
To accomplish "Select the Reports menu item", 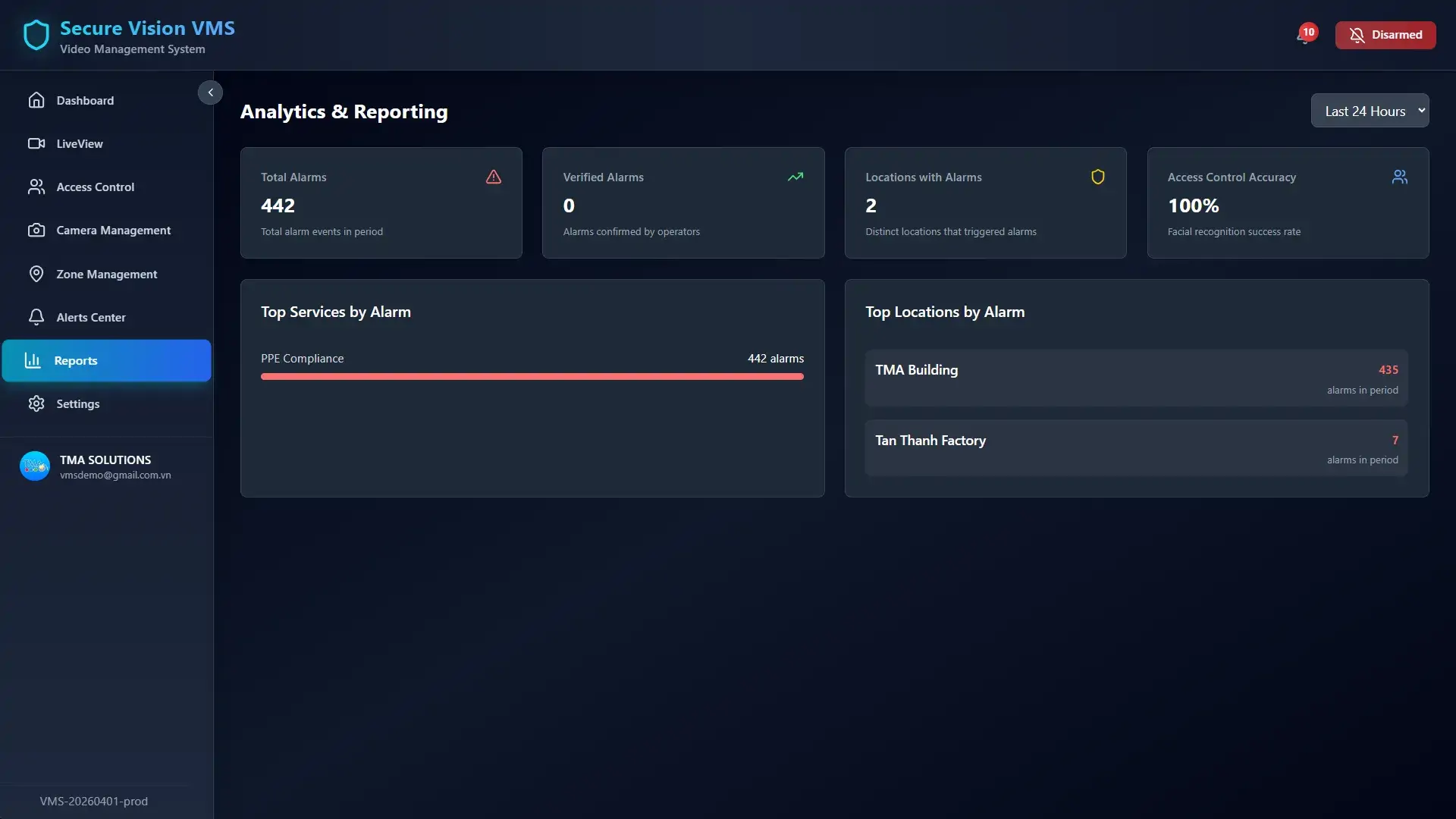I will [106, 360].
